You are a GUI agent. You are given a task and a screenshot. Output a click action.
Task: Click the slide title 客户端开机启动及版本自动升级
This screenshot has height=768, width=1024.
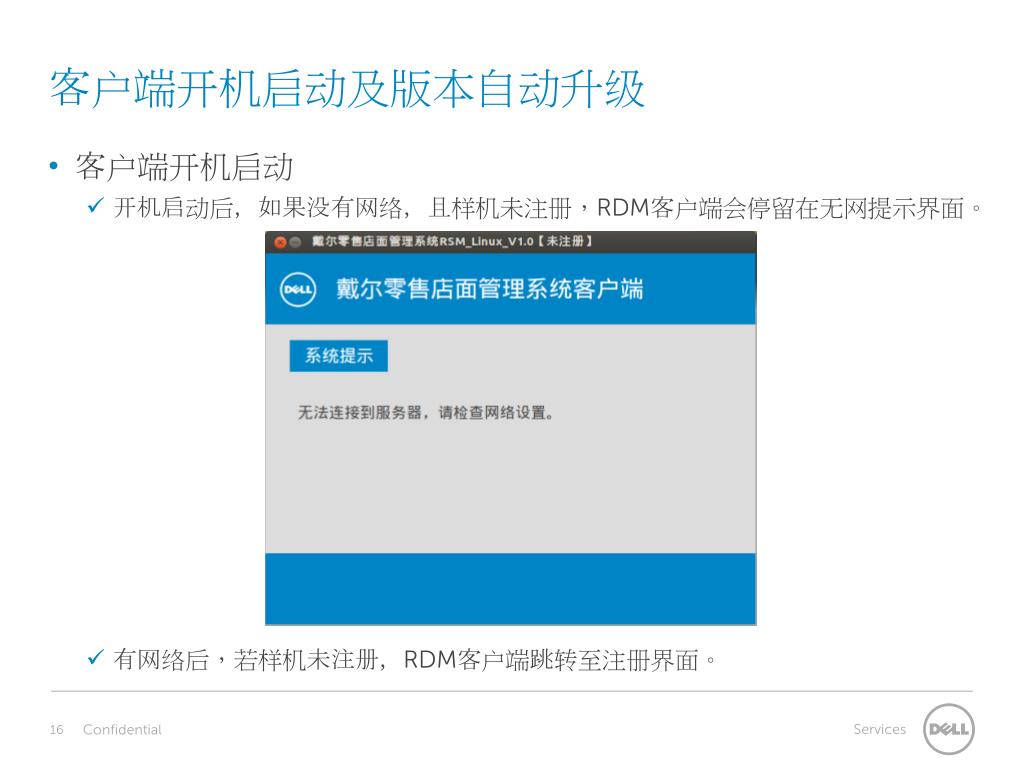[347, 88]
